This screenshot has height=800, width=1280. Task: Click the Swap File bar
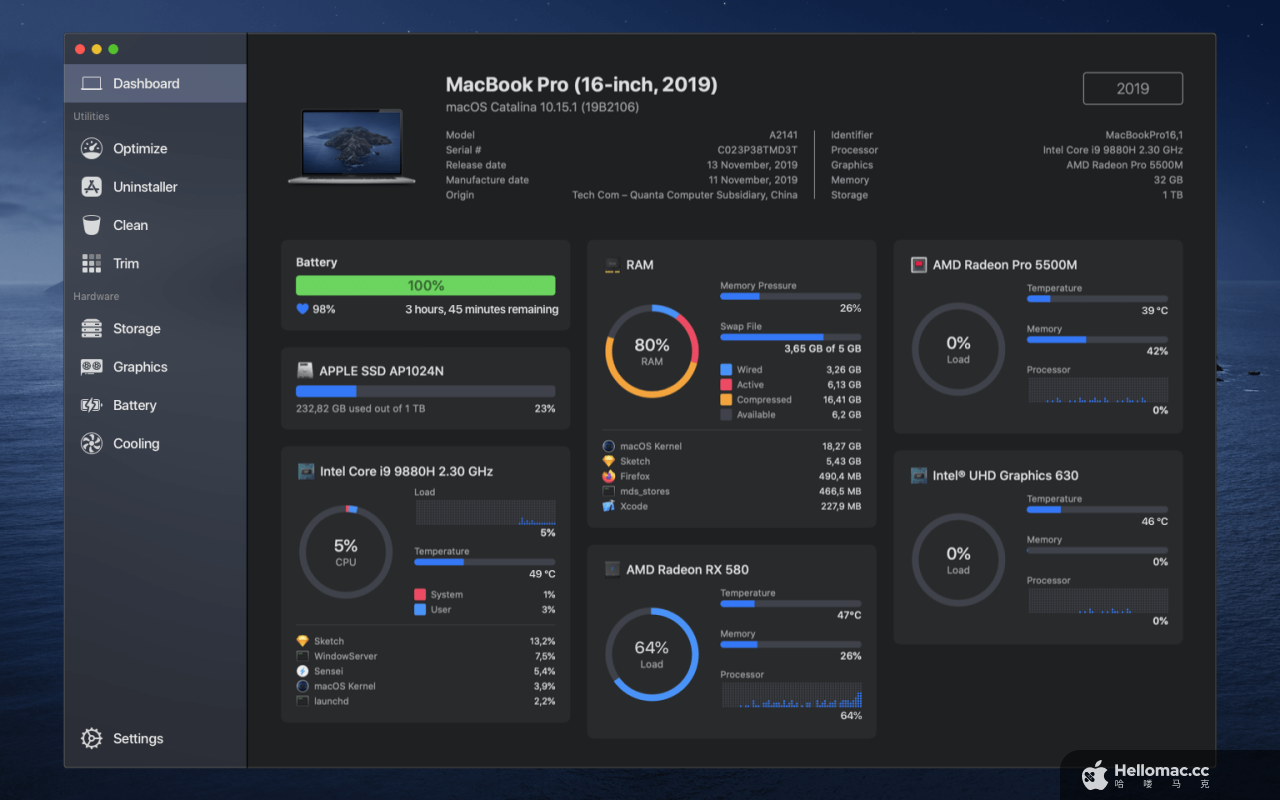(x=790, y=337)
